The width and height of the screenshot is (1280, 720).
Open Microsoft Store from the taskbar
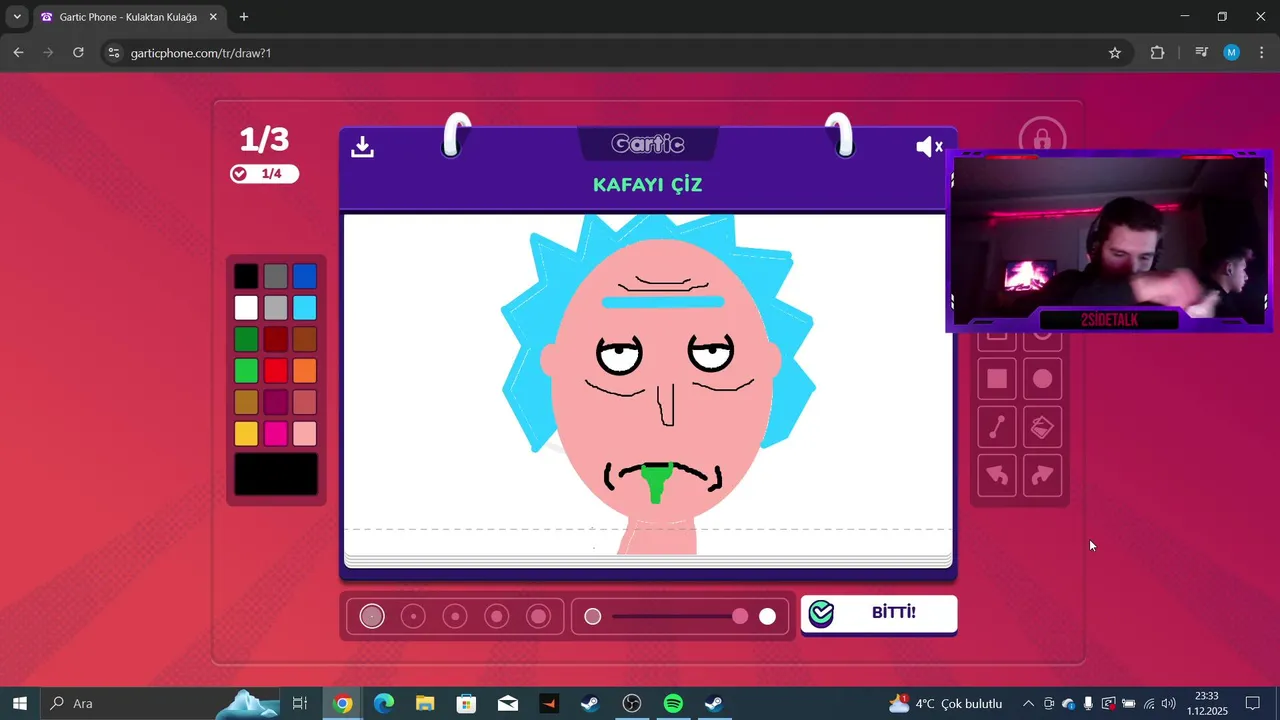466,704
